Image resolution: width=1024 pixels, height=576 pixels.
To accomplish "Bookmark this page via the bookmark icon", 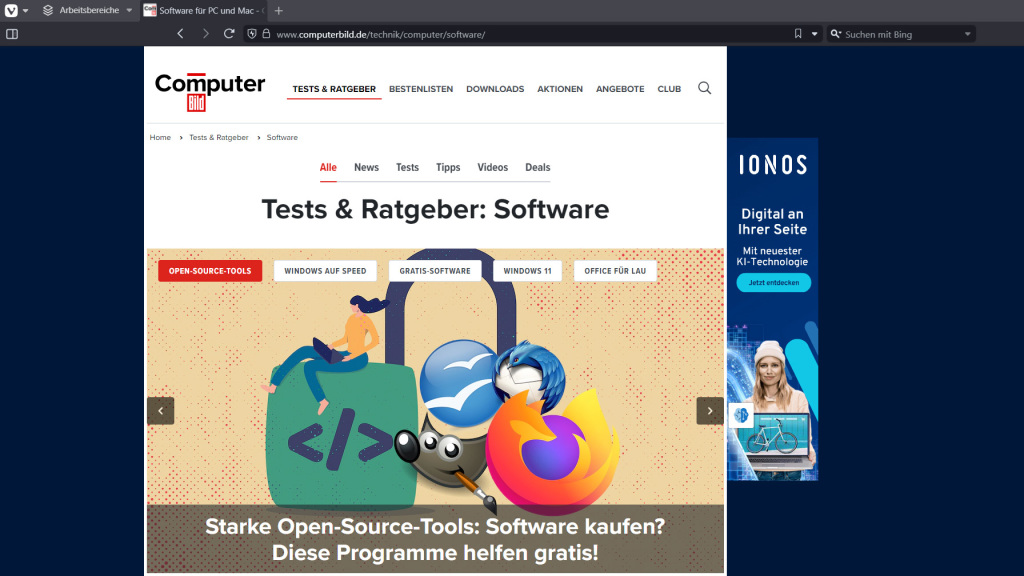I will 798,34.
